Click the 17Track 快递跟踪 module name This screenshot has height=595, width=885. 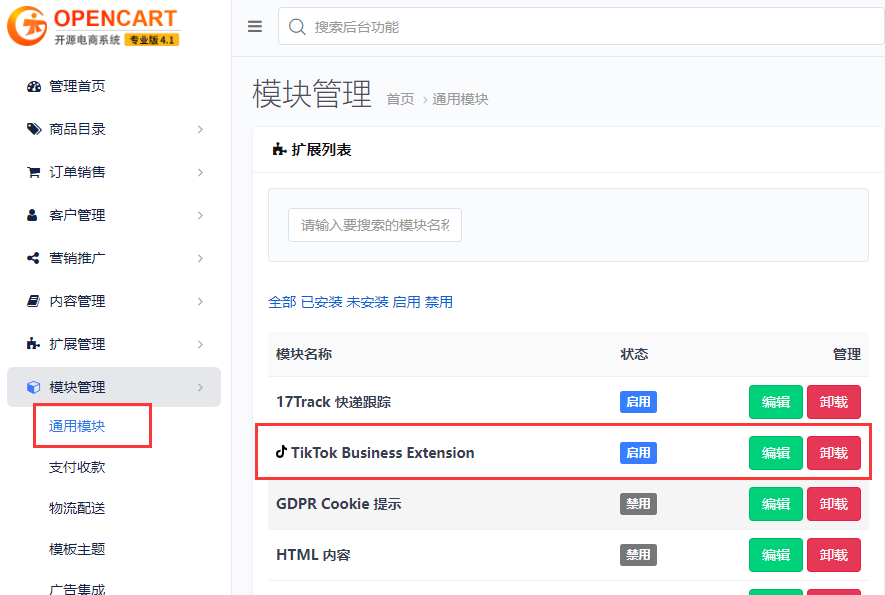[x=333, y=402]
